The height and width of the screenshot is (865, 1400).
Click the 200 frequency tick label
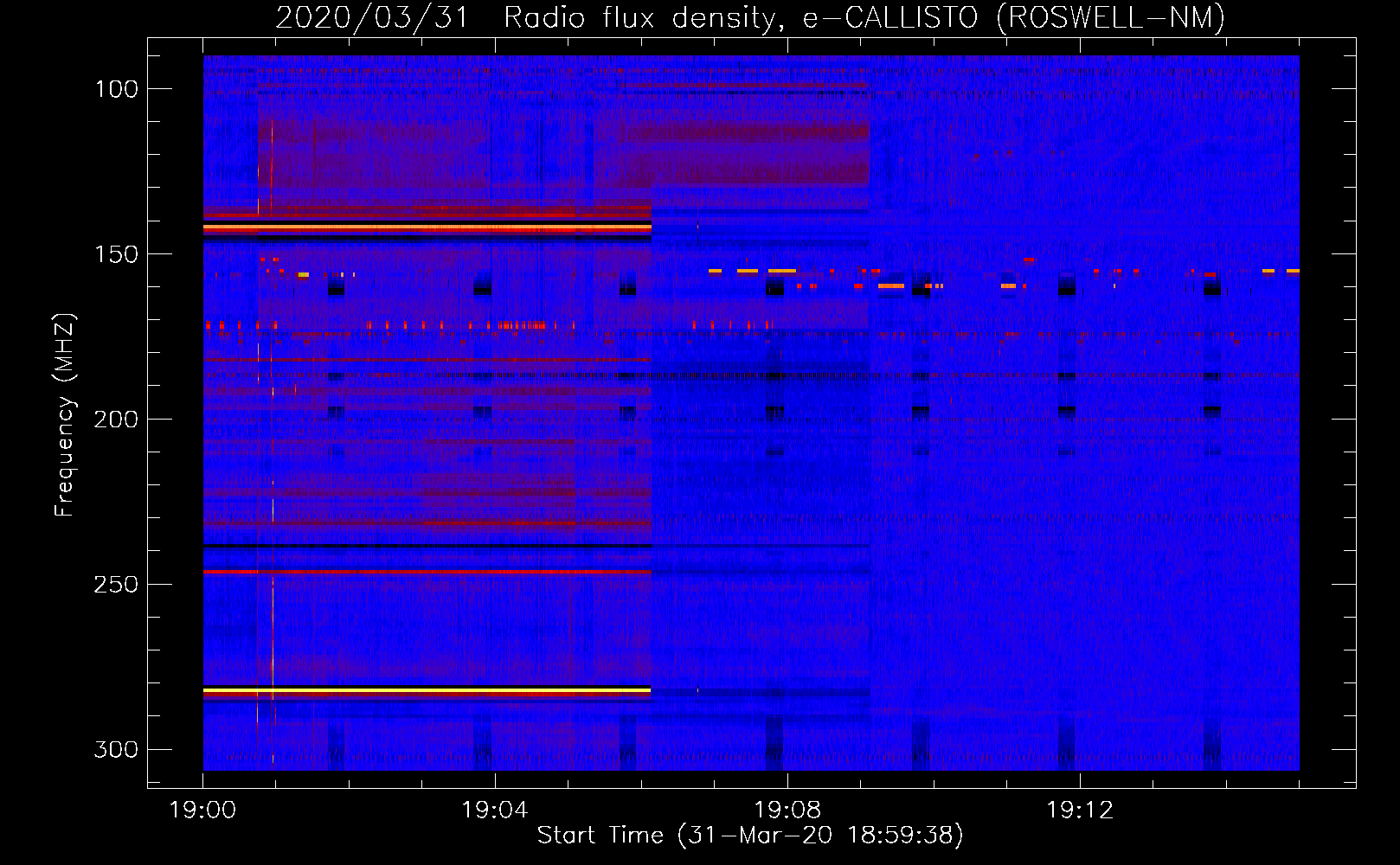click(x=115, y=420)
